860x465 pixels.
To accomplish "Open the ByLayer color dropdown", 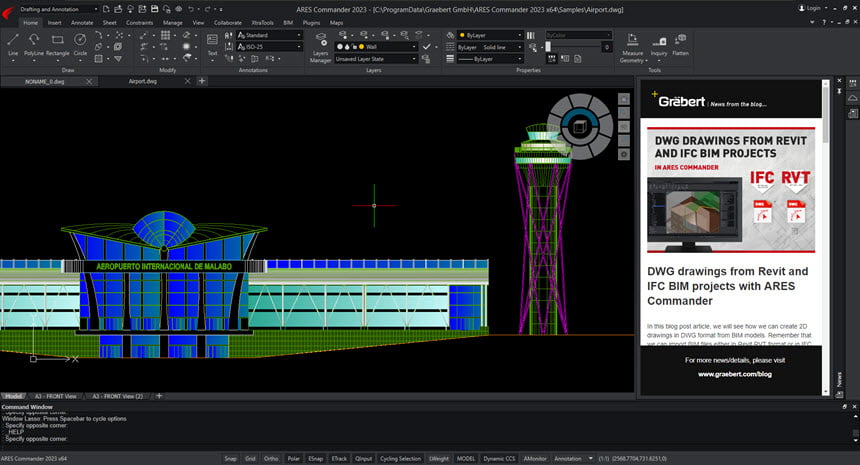I will pyautogui.click(x=490, y=35).
